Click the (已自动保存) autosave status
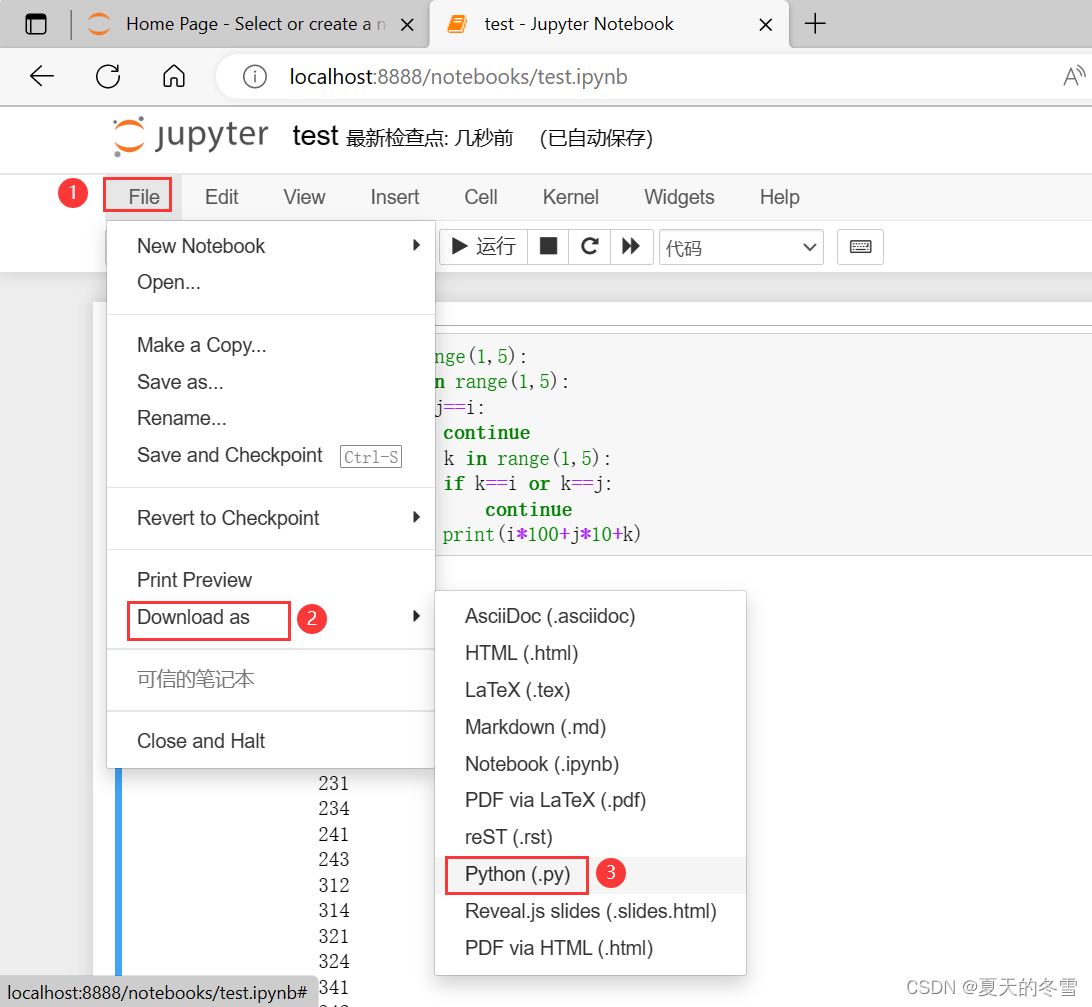The height and width of the screenshot is (1007, 1092). tap(596, 138)
